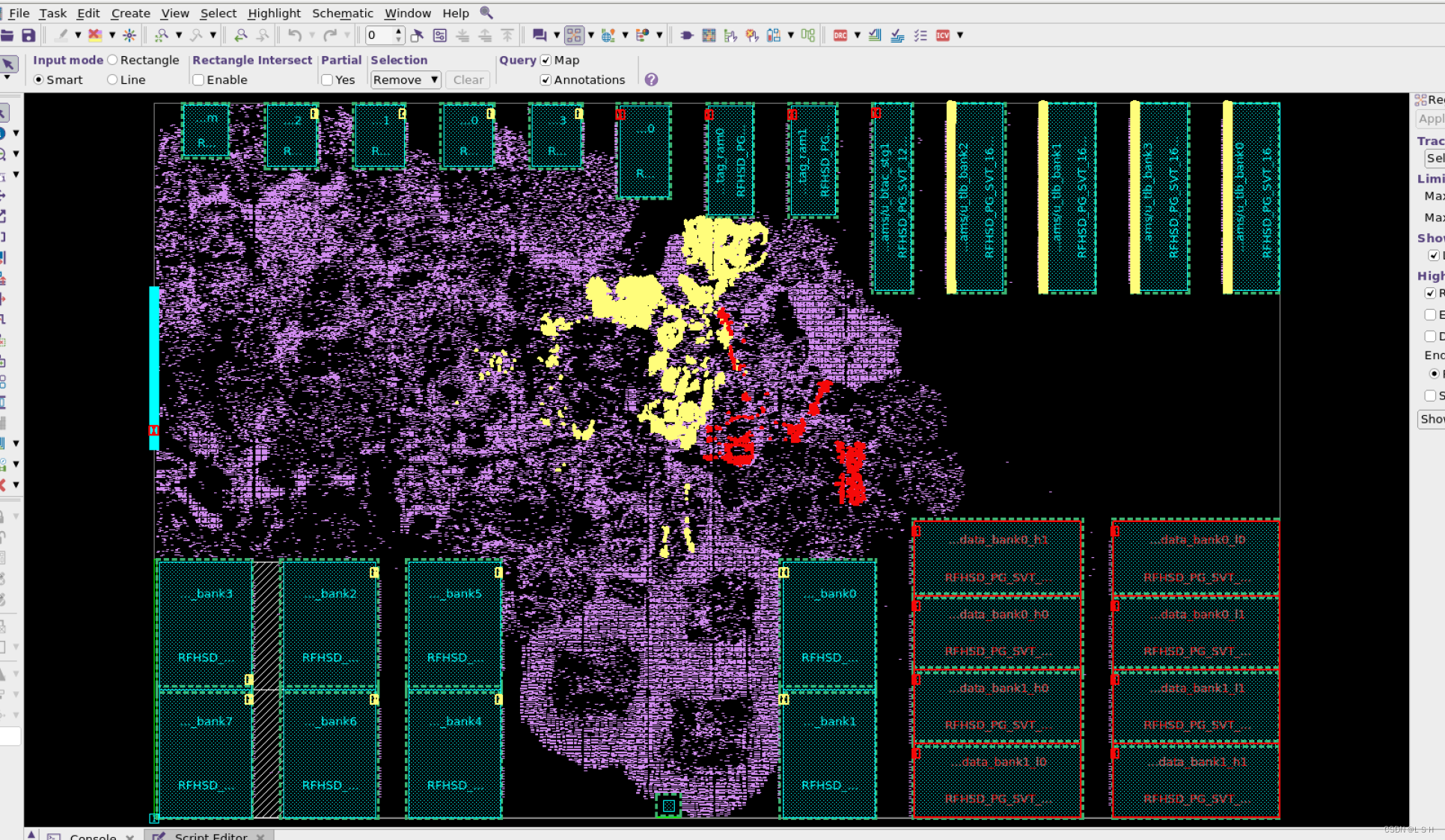
Task: Open the Schematic menu
Action: (x=343, y=13)
